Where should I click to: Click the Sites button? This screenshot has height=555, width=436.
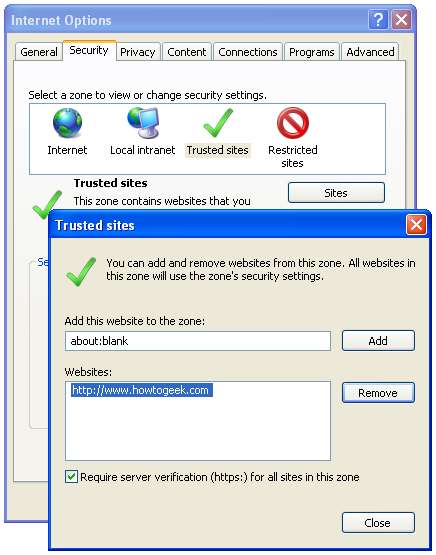click(x=336, y=193)
